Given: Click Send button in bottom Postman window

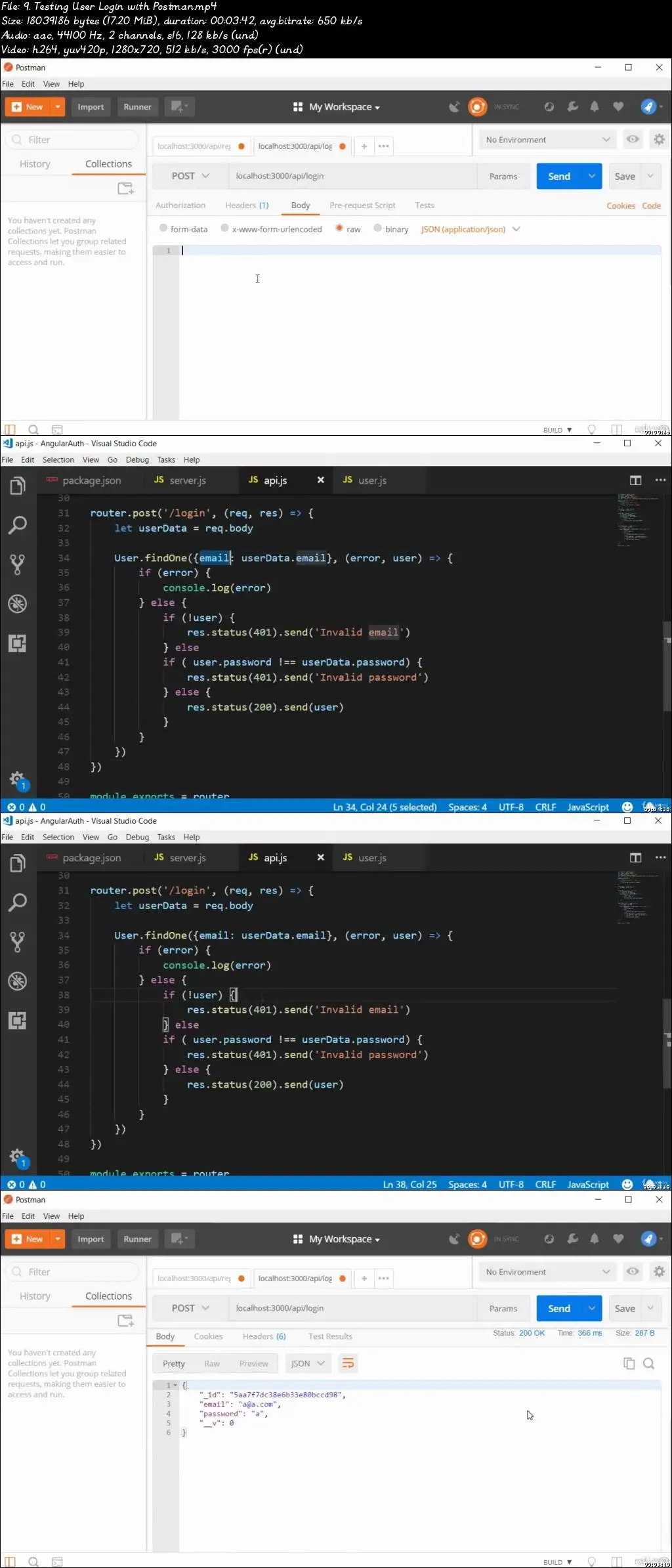Looking at the screenshot, I should (x=559, y=1308).
